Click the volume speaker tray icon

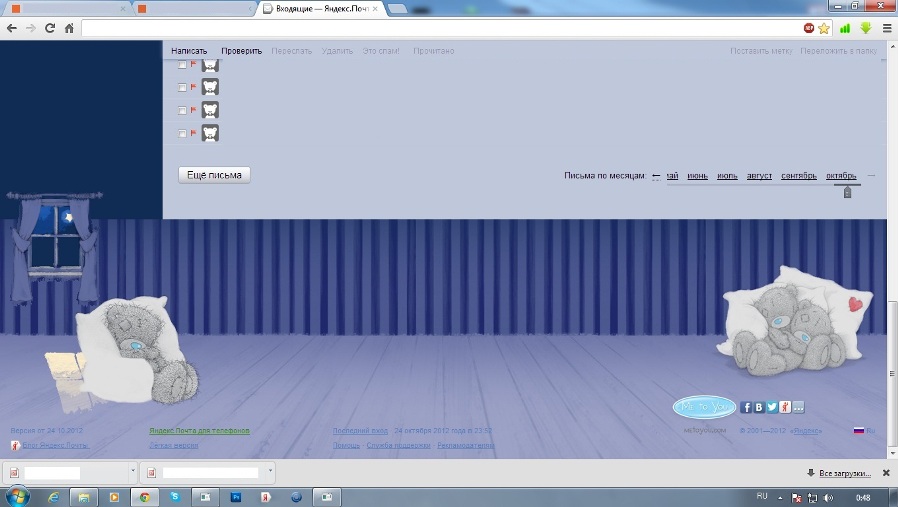click(x=828, y=498)
